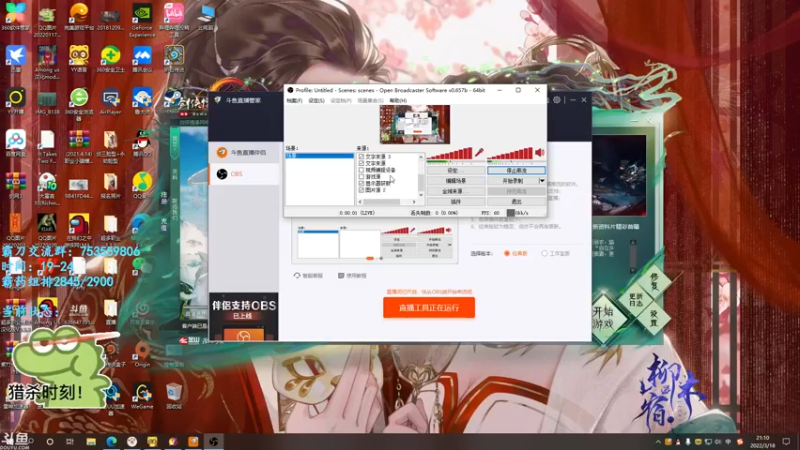Adjust desktop audio volume bar in OBS
The width and height of the screenshot is (800, 450).
tap(510, 154)
